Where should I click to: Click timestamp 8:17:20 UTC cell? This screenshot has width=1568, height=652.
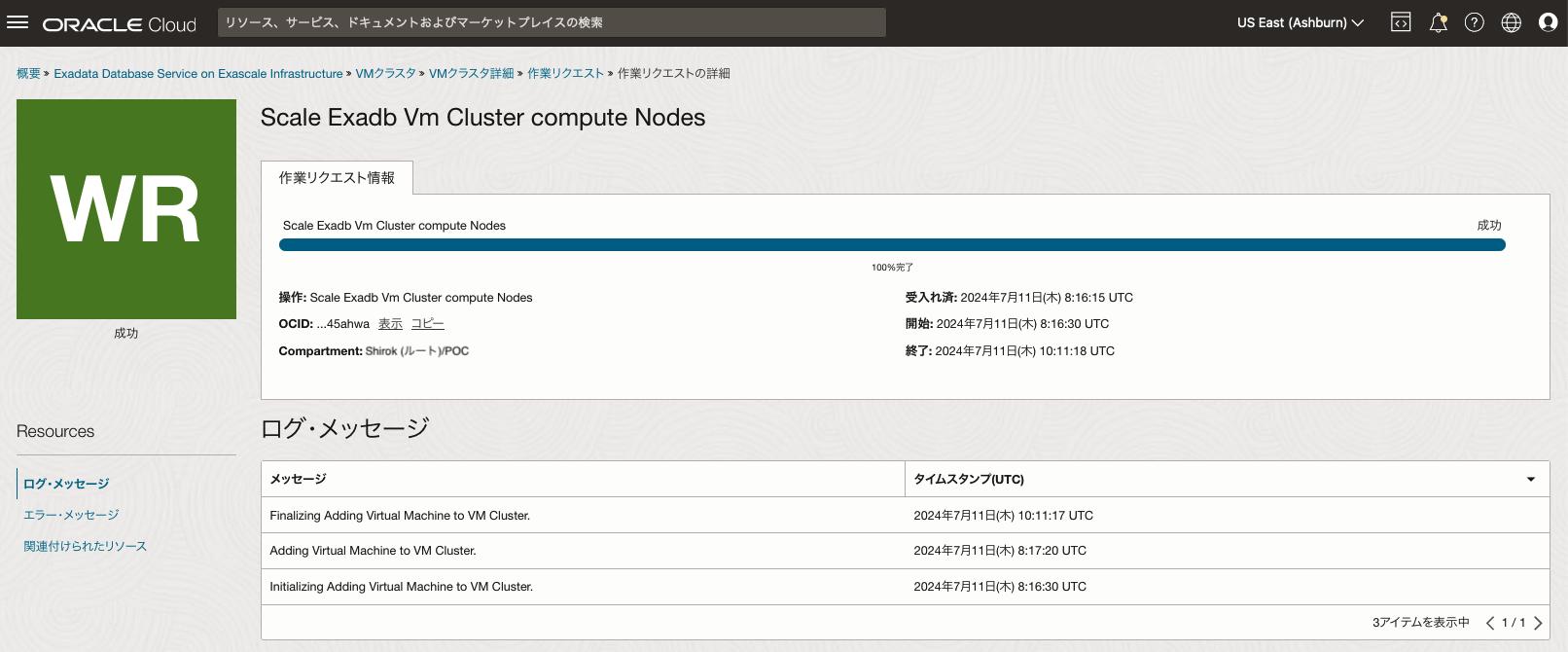click(1000, 551)
